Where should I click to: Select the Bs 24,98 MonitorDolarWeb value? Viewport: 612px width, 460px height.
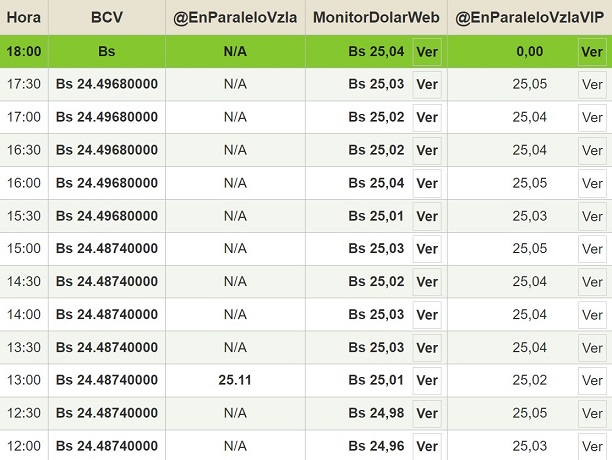tap(376, 414)
